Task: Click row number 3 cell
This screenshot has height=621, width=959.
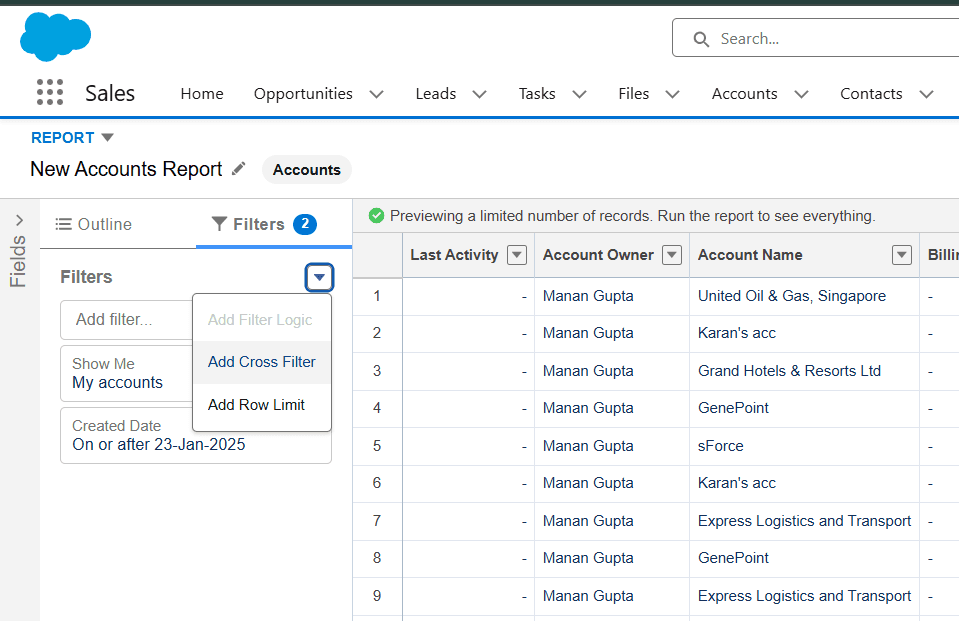Action: (x=377, y=371)
